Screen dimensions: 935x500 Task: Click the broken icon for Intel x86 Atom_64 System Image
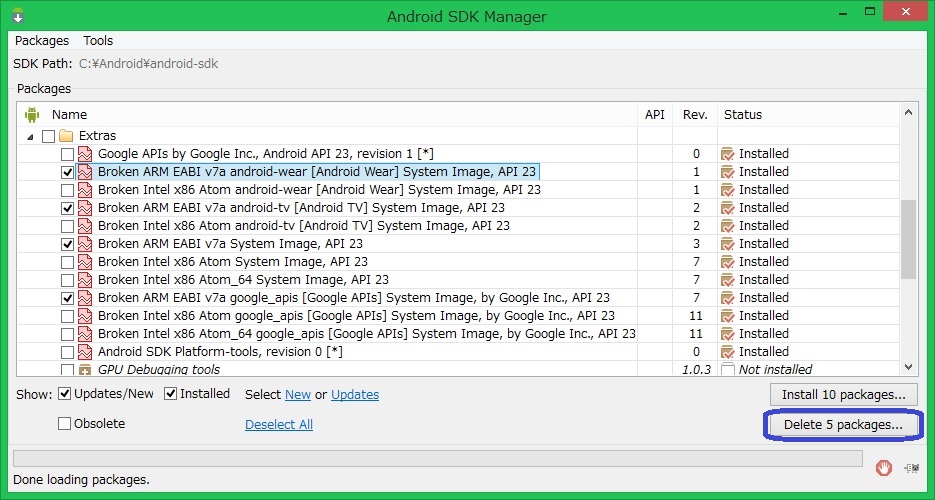pyautogui.click(x=85, y=279)
